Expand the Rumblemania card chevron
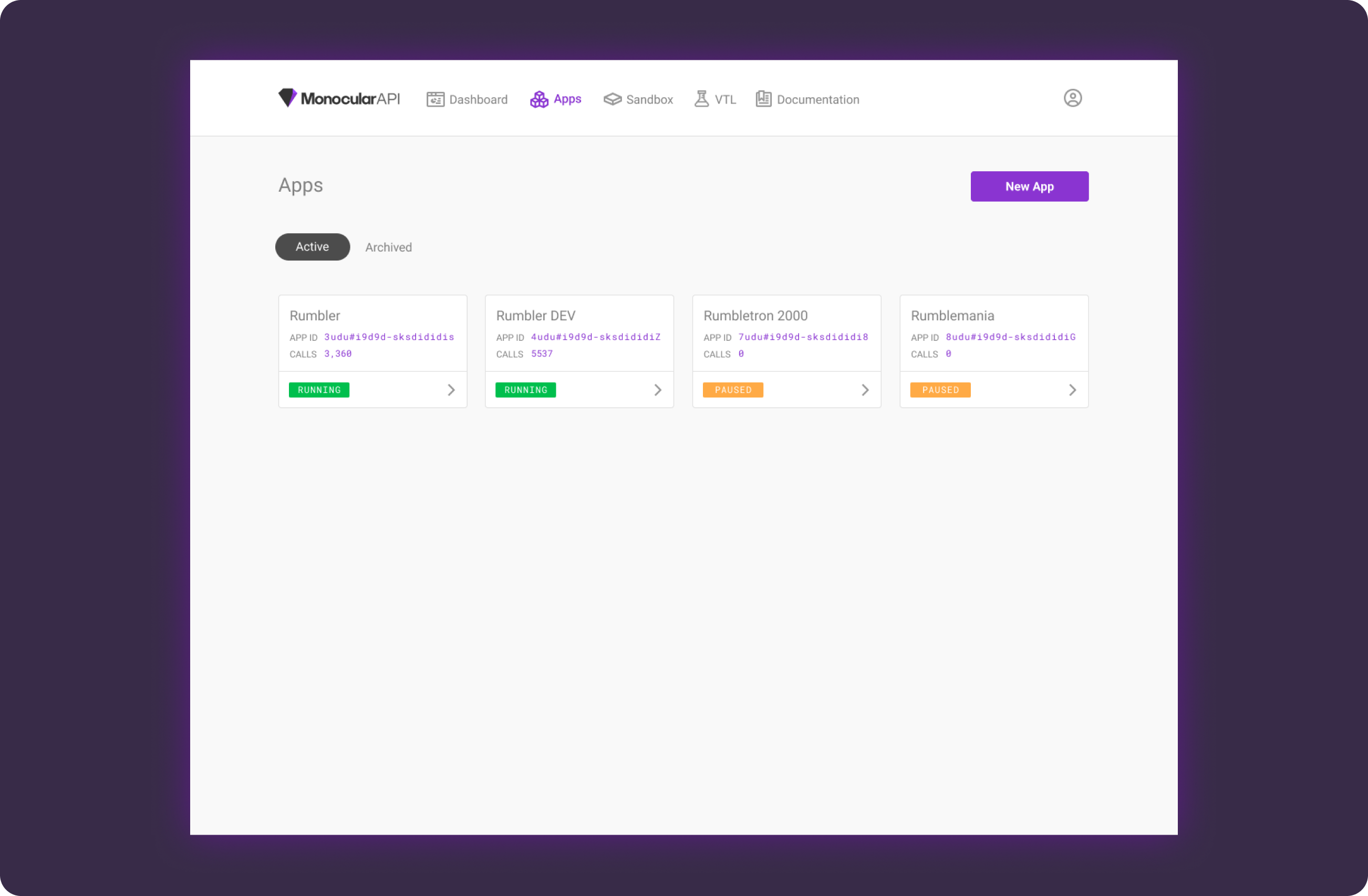 1073,390
